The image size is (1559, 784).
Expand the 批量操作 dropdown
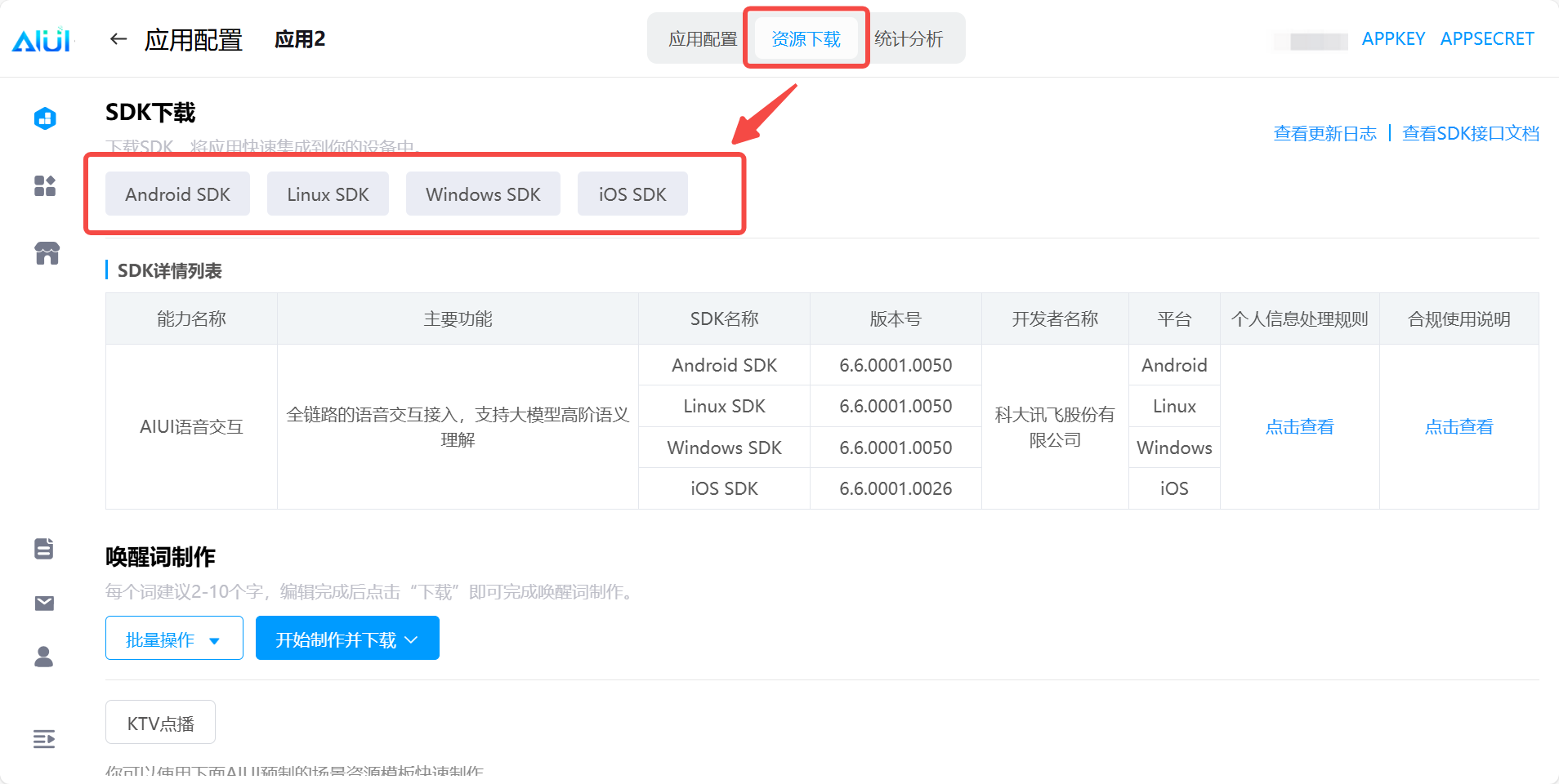174,639
